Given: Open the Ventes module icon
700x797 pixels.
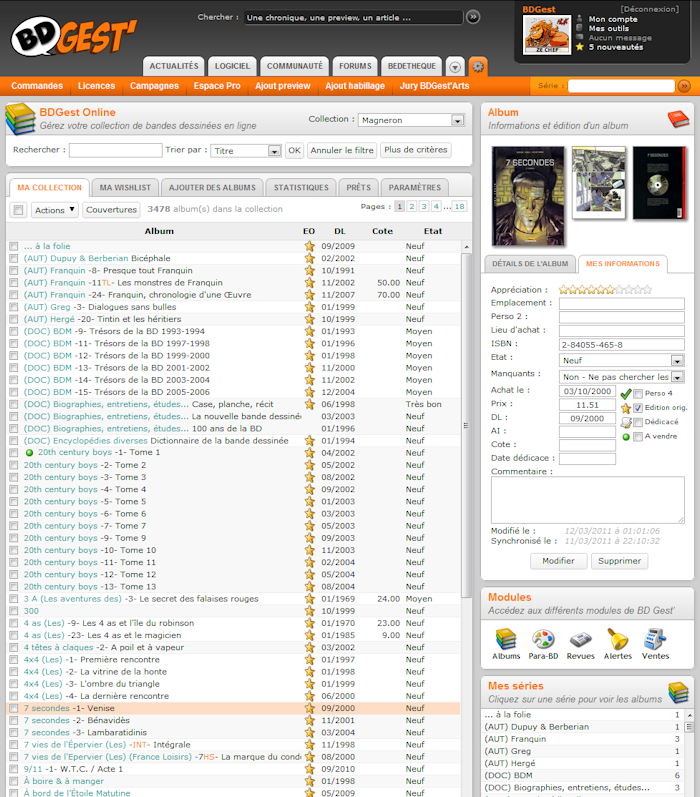Looking at the screenshot, I should coord(655,639).
